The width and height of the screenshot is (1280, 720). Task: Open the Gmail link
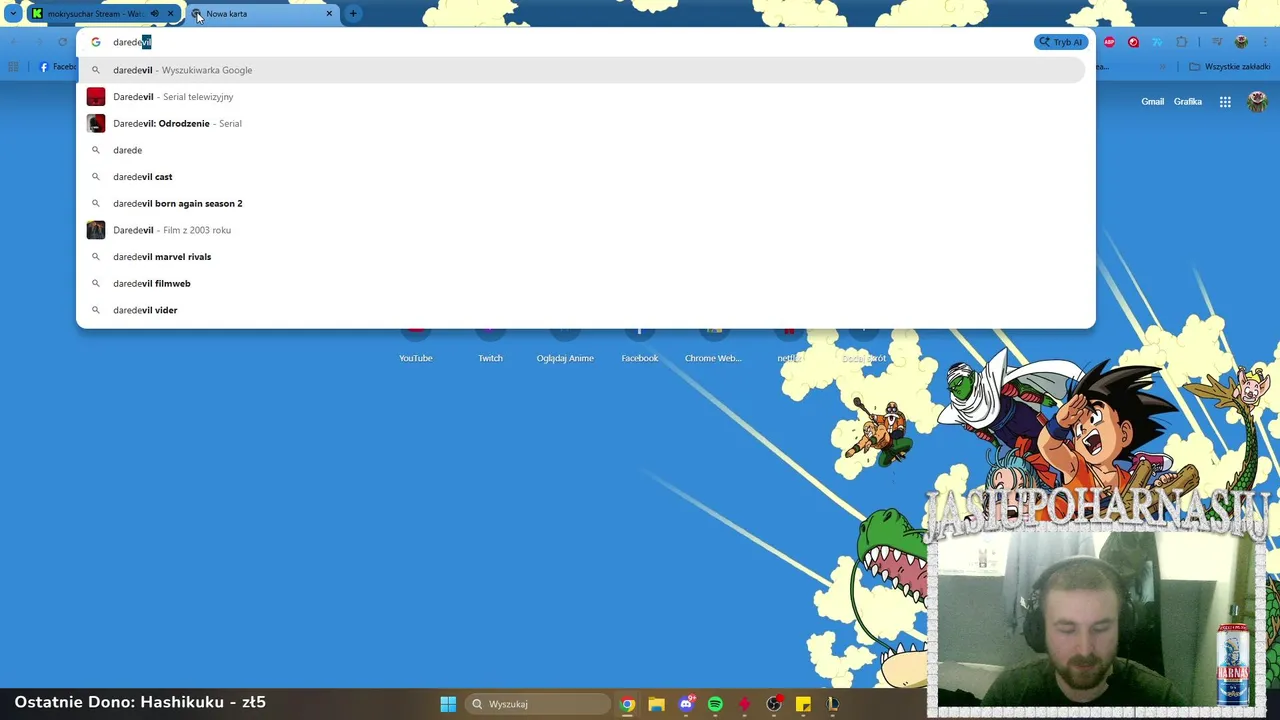coord(1152,102)
